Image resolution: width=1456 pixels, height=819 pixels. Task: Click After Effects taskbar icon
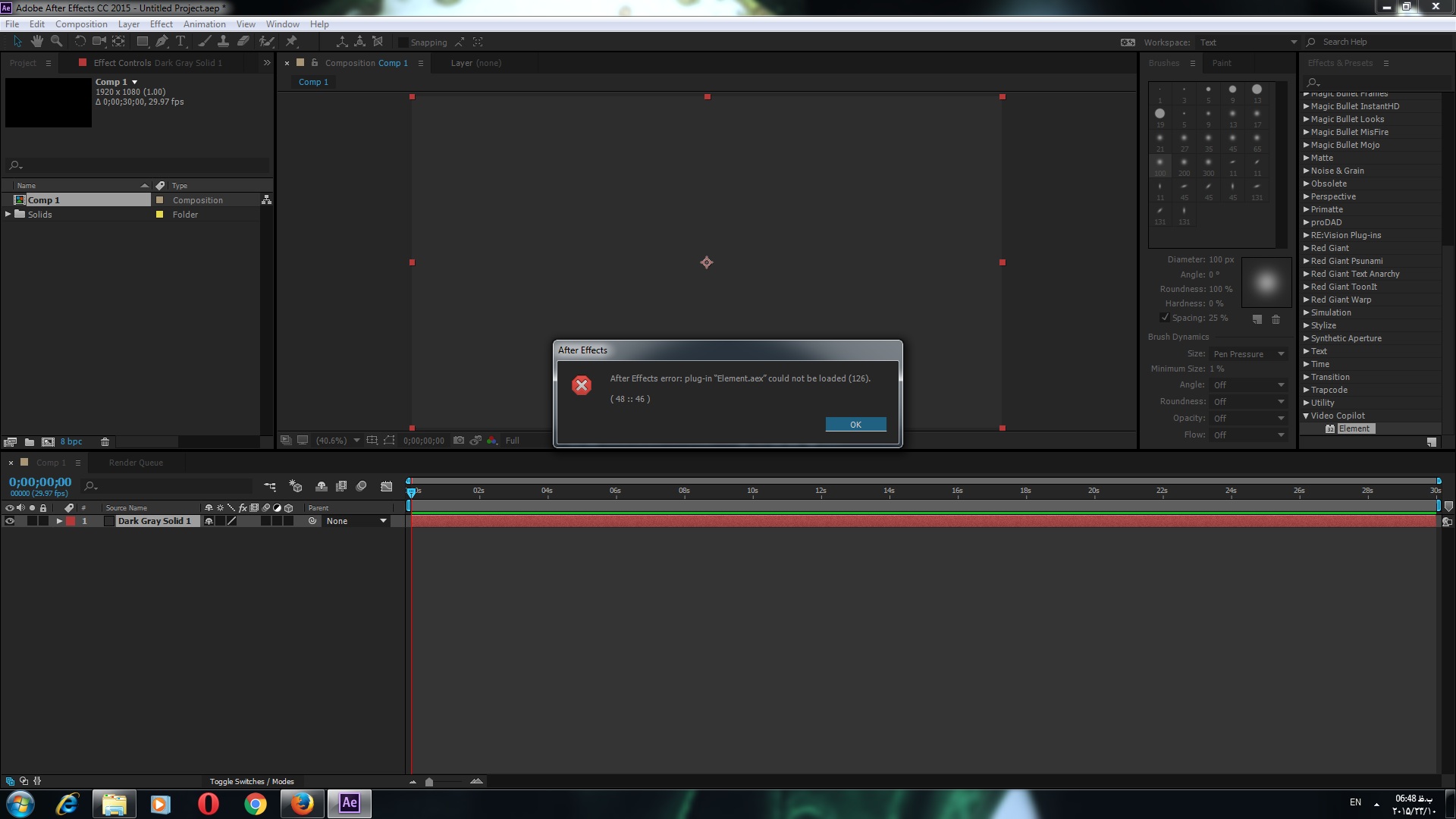coord(348,803)
